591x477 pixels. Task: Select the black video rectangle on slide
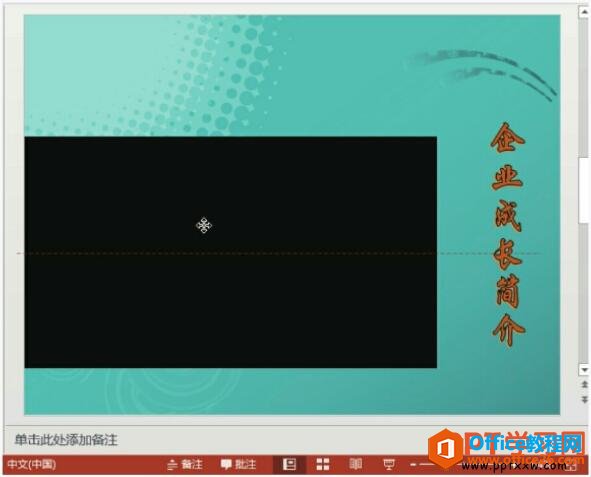click(231, 252)
